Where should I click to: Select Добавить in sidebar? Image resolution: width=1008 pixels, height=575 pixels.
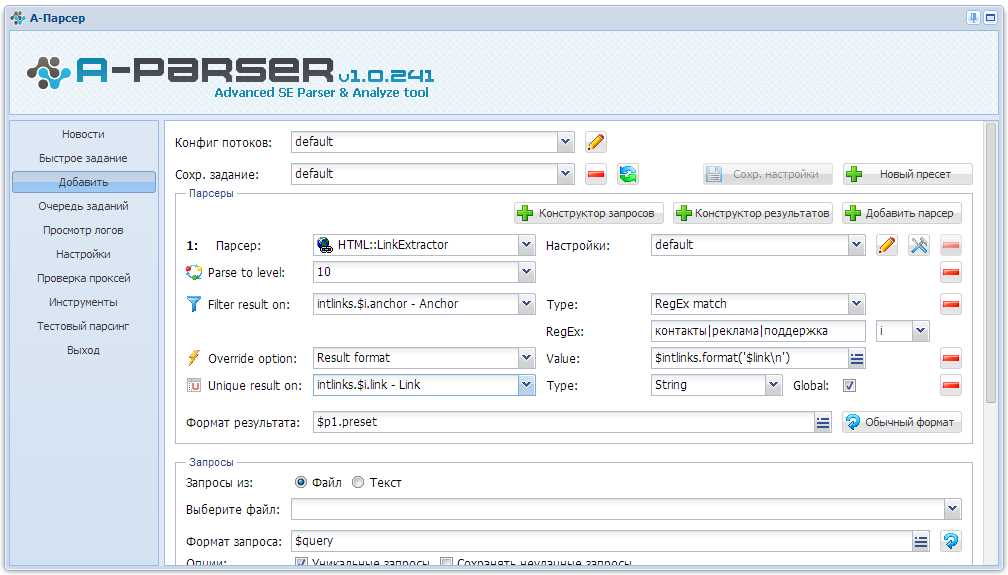tap(84, 182)
